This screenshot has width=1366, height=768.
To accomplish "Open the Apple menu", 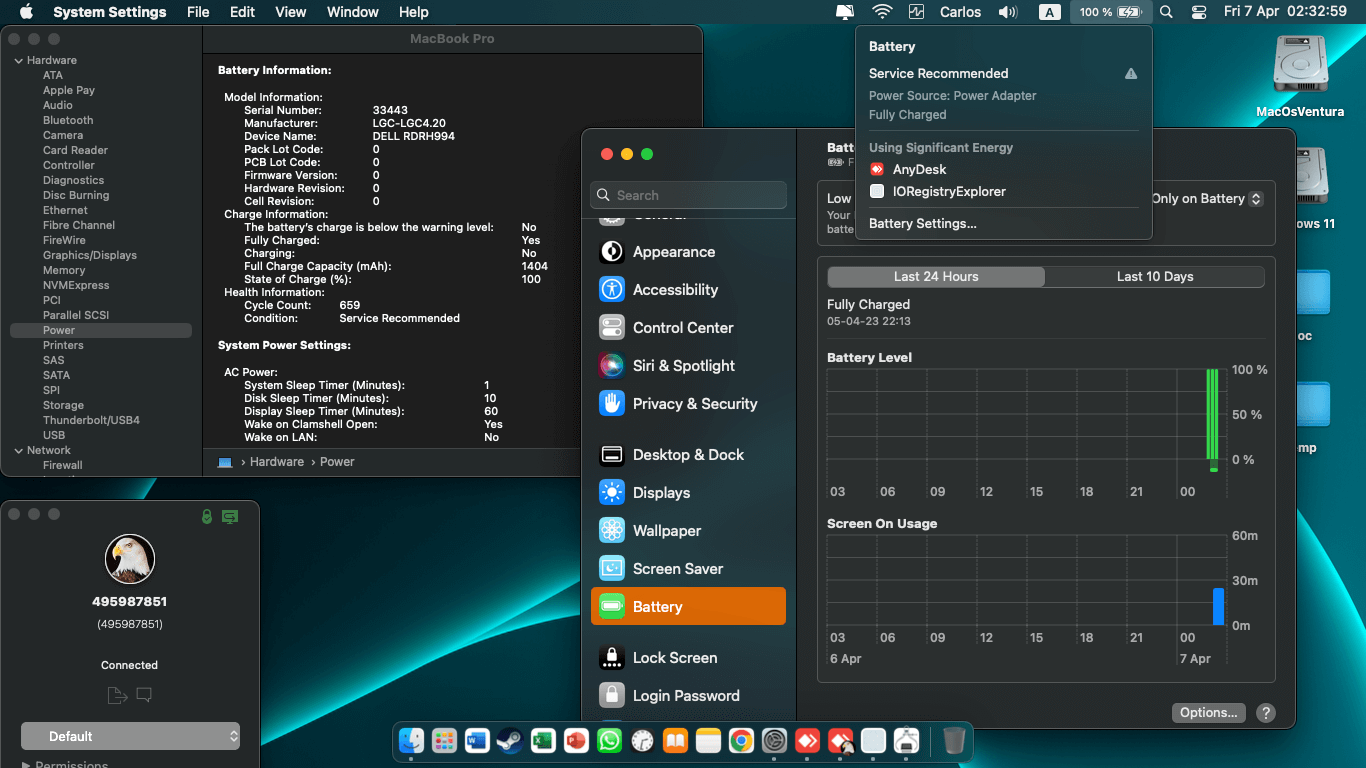I will click(26, 12).
